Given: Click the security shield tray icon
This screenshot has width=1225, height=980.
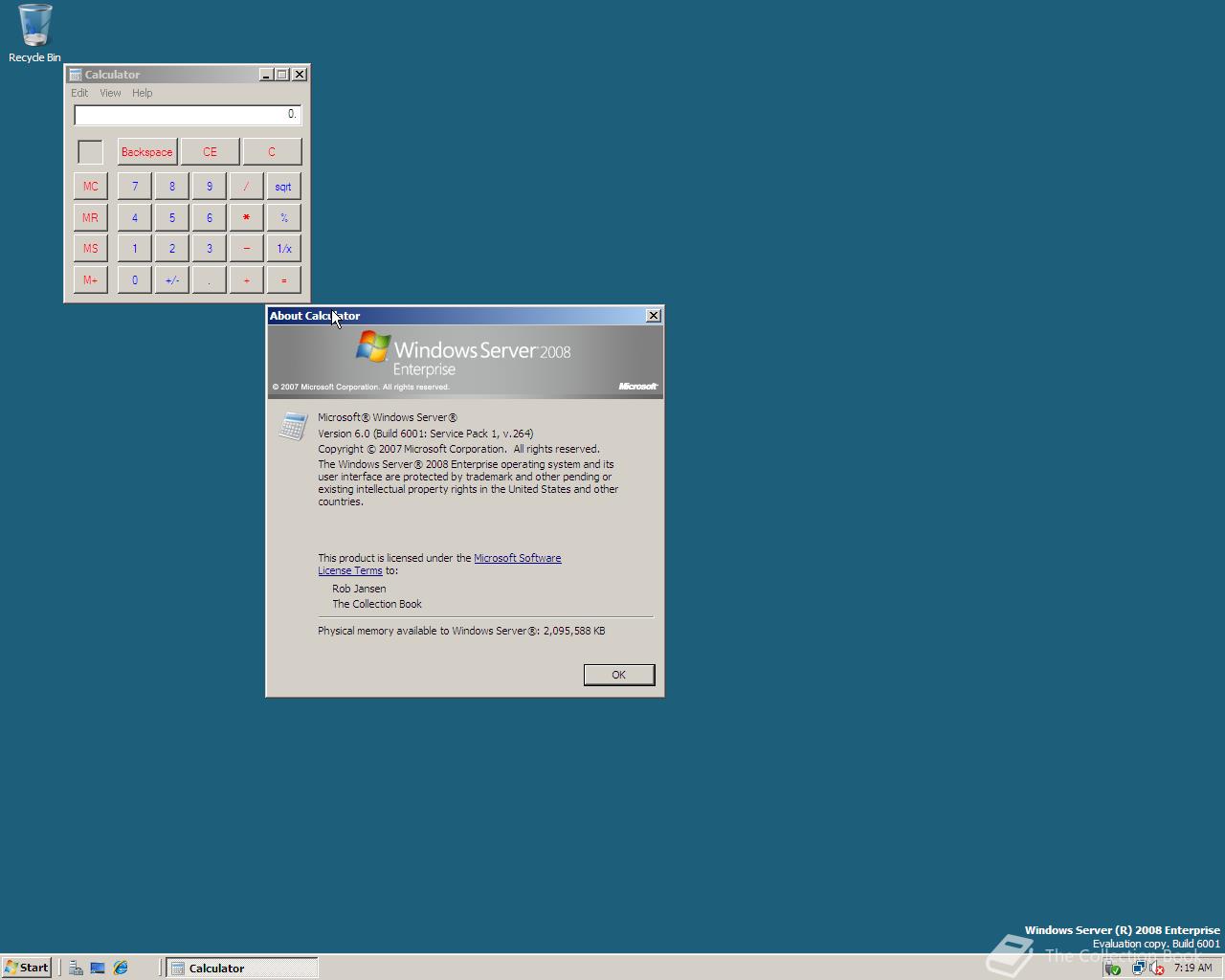Looking at the screenshot, I should (1113, 968).
